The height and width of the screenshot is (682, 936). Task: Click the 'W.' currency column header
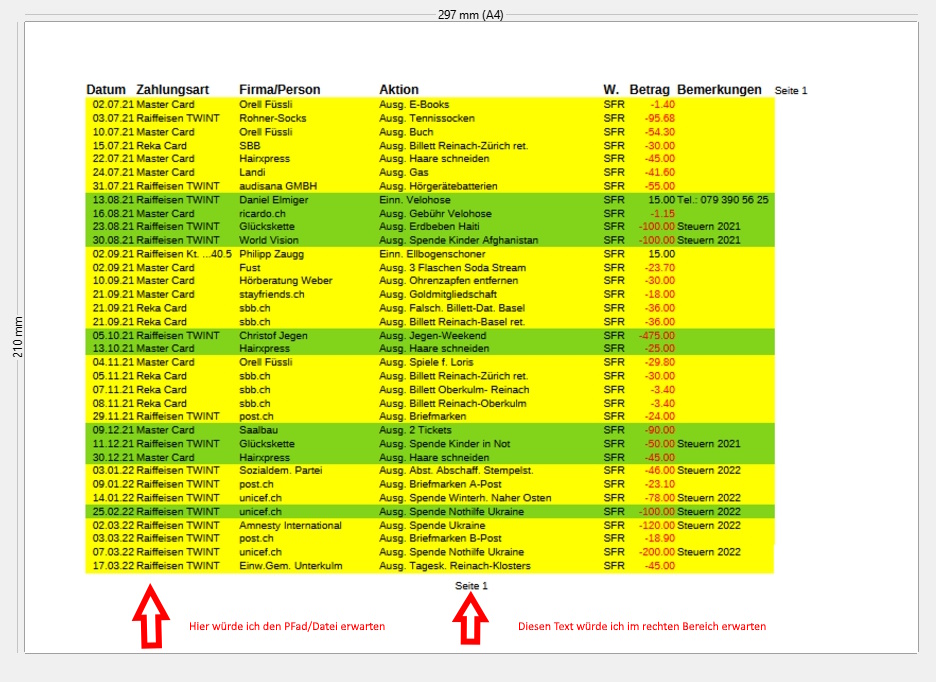pos(611,90)
